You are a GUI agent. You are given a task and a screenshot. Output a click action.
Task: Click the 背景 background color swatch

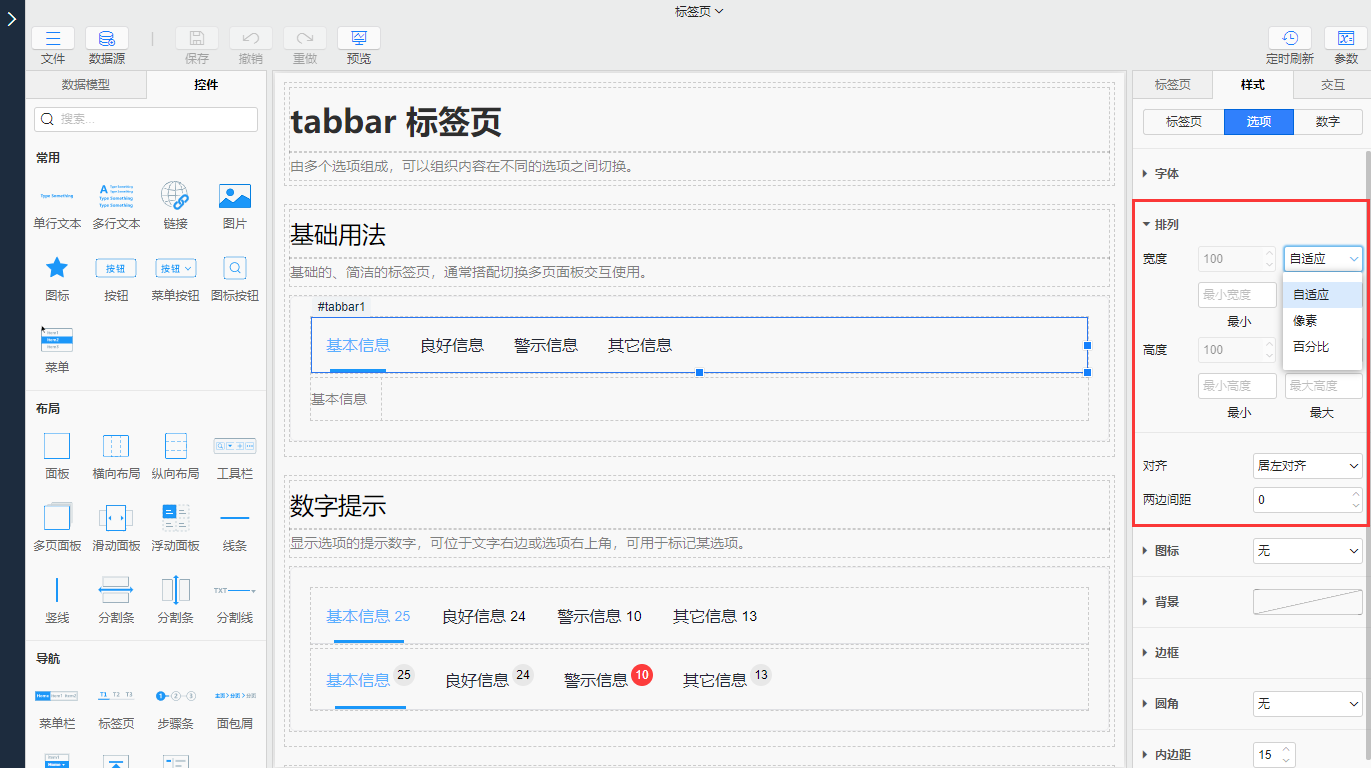[1307, 602]
